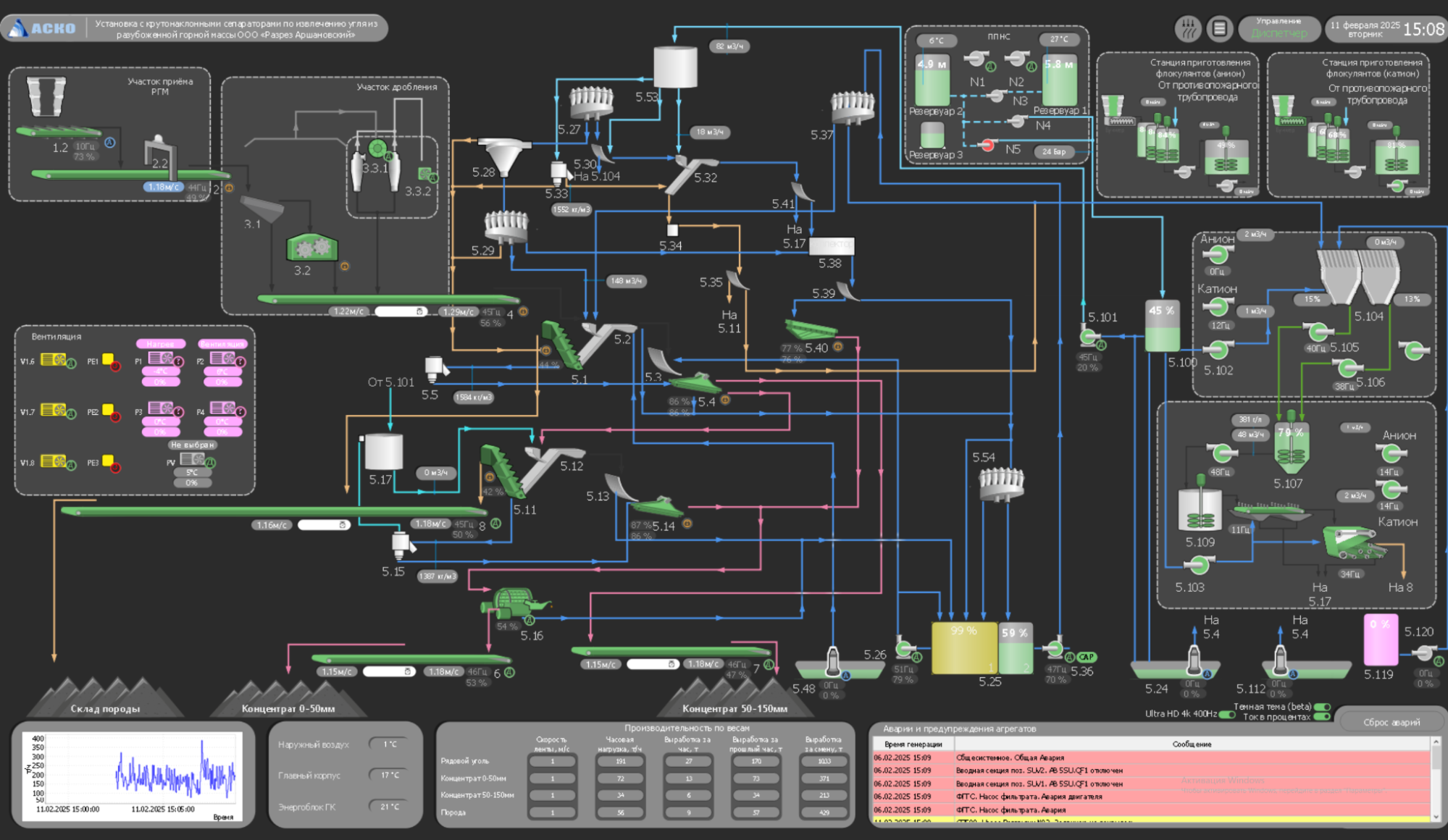The height and width of the screenshot is (840, 1448).
Task: Click Резервуар 2 level tank
Action: click(x=932, y=80)
